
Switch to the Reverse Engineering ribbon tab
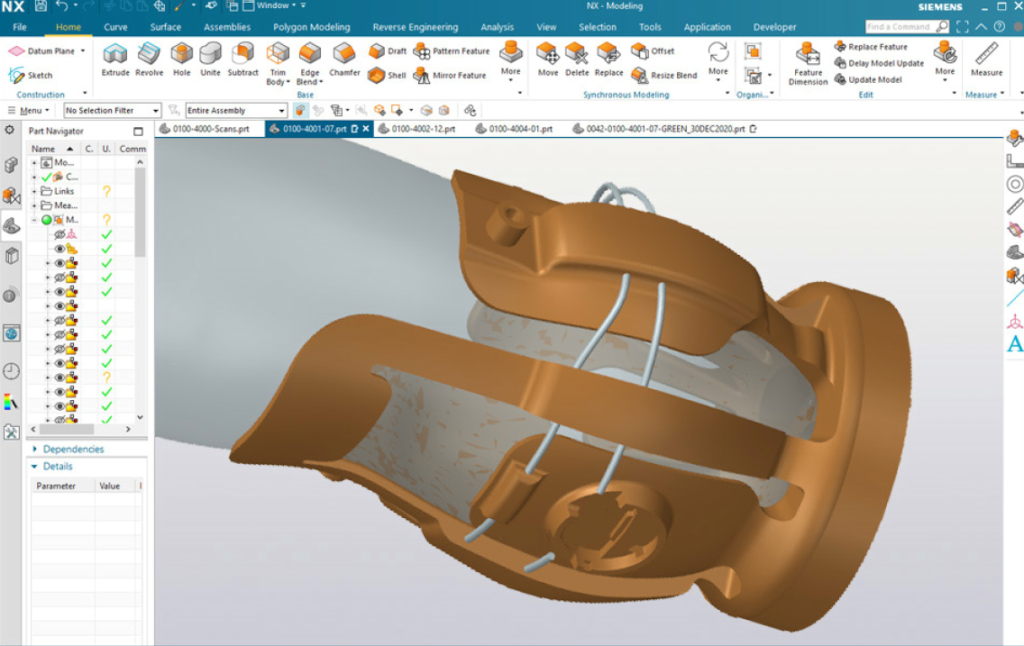(x=415, y=27)
